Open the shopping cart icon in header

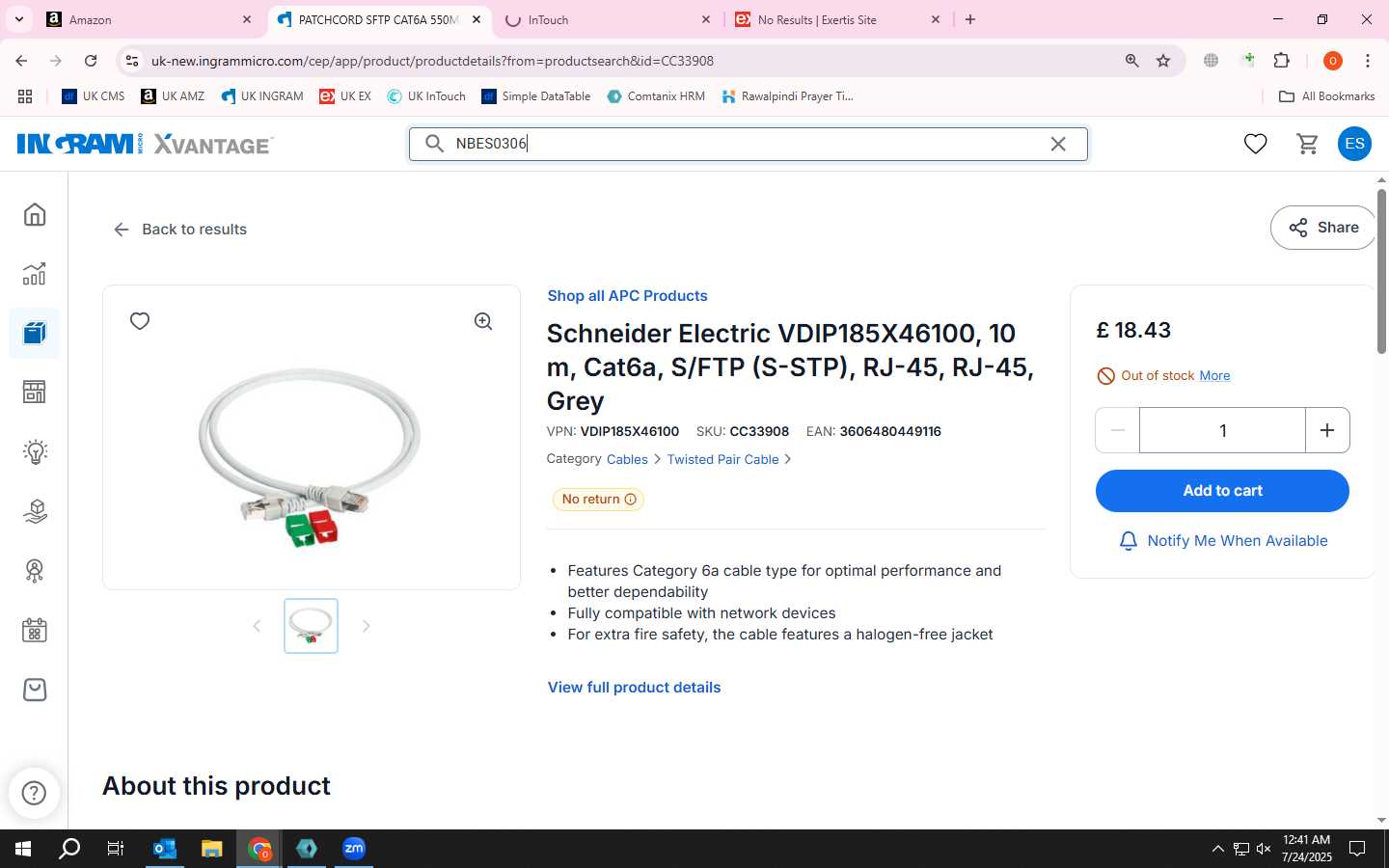[x=1307, y=144]
